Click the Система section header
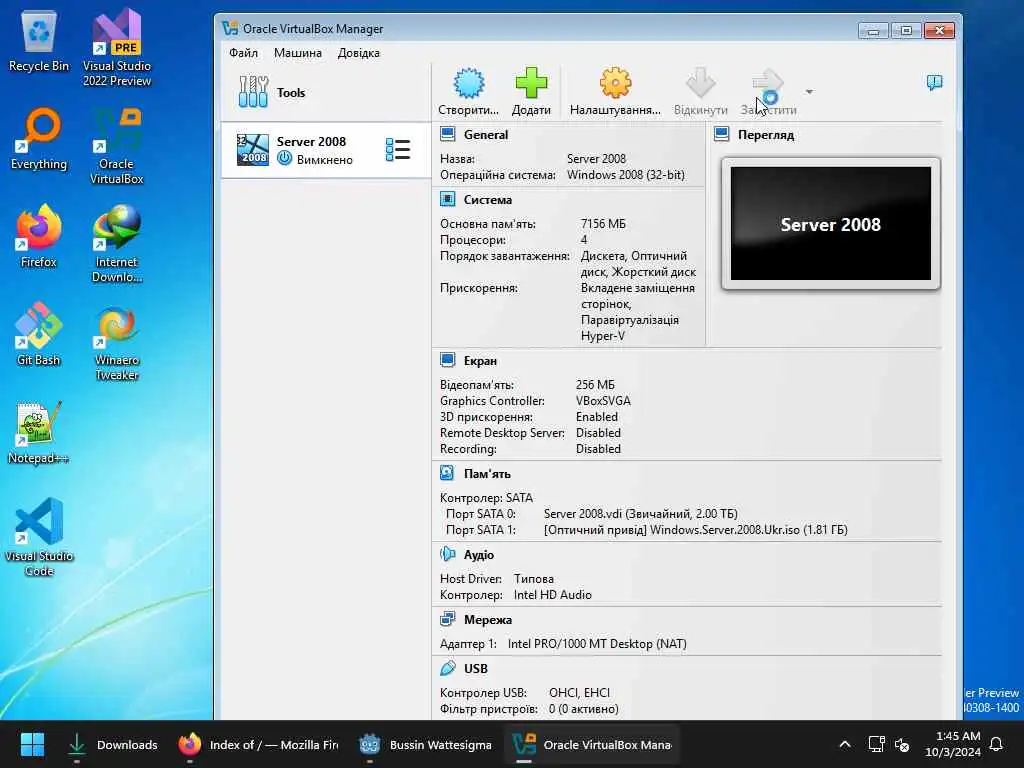Viewport: 1024px width, 768px height. coord(487,200)
